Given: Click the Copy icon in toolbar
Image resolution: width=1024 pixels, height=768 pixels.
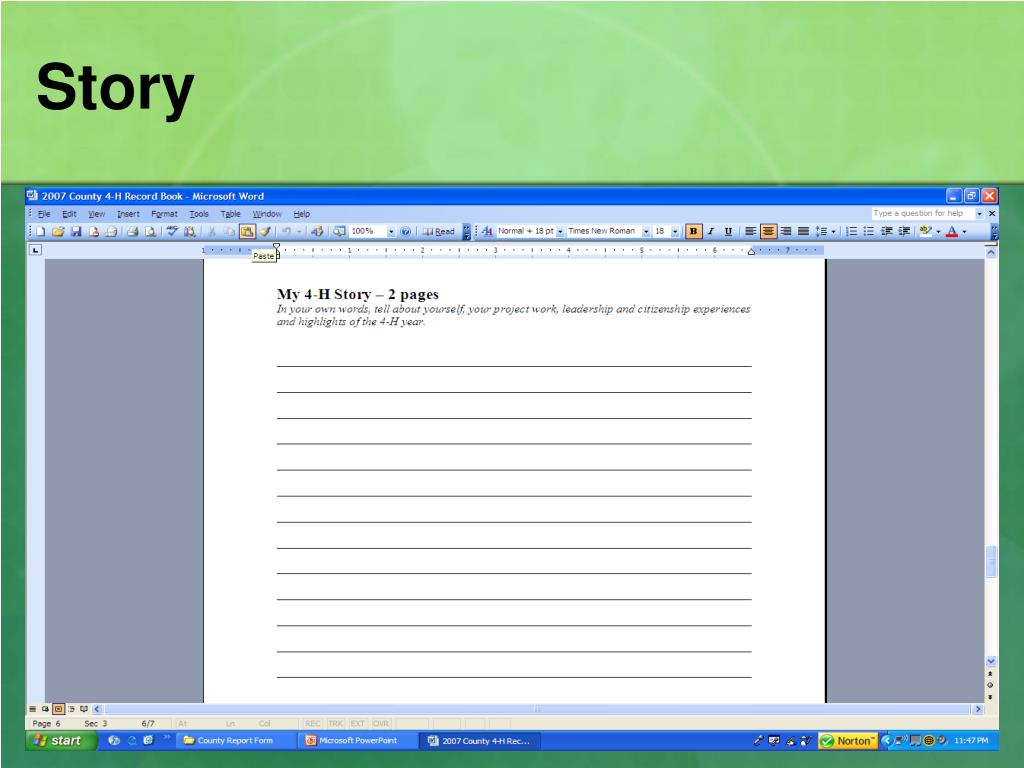Looking at the screenshot, I should 229,231.
